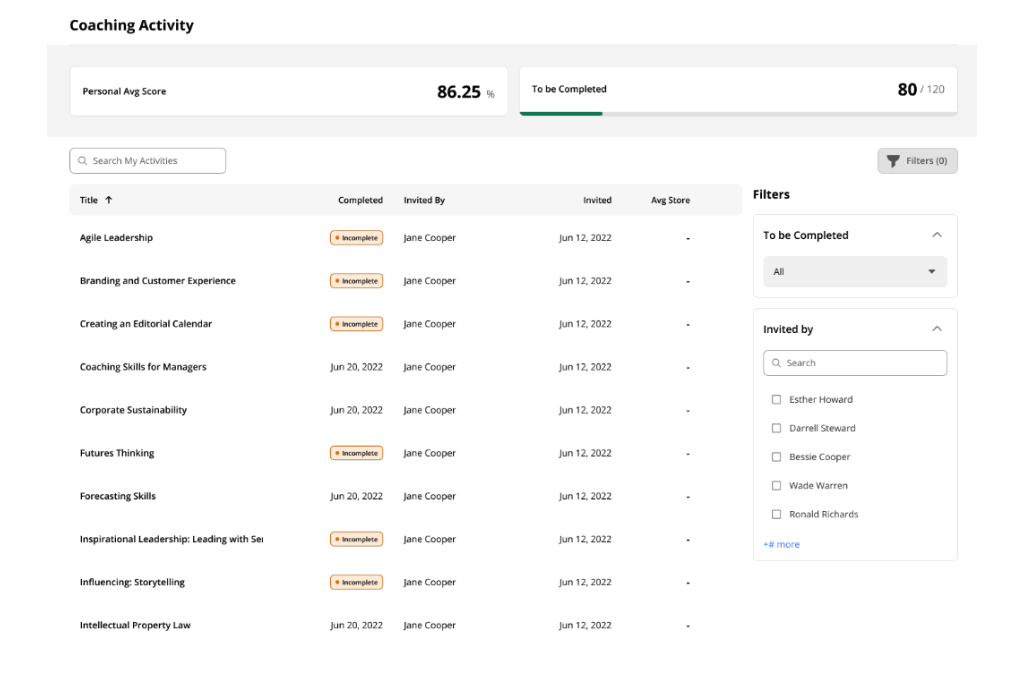Open the Corporate Sustainability activity
The width and height of the screenshot is (1032, 674).
[133, 410]
